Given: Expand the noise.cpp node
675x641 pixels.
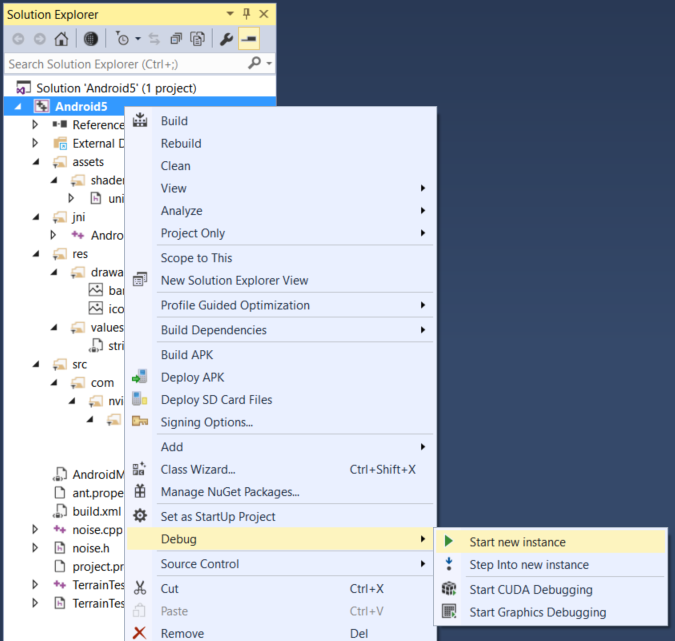Looking at the screenshot, I should coord(35,530).
